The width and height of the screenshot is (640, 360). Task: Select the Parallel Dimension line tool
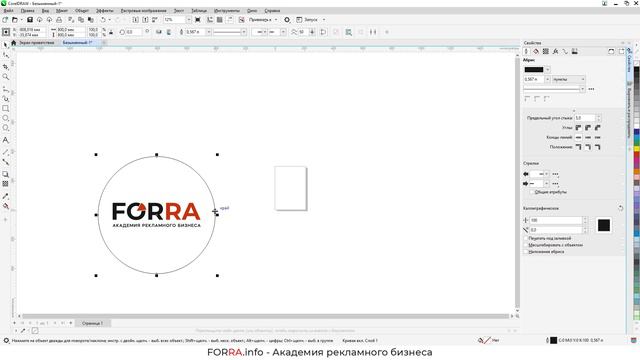[x=6, y=152]
